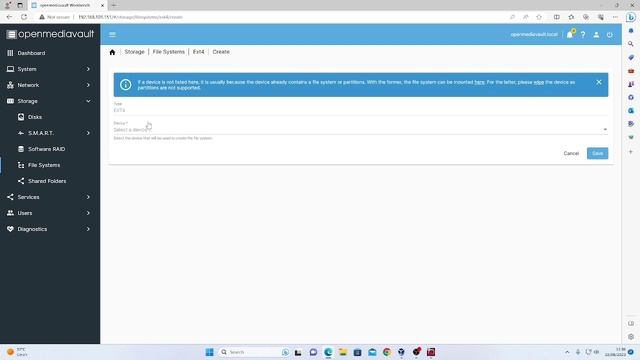Click the Storage sidebar label
Image resolution: width=640 pixels, height=360 pixels.
(27, 101)
